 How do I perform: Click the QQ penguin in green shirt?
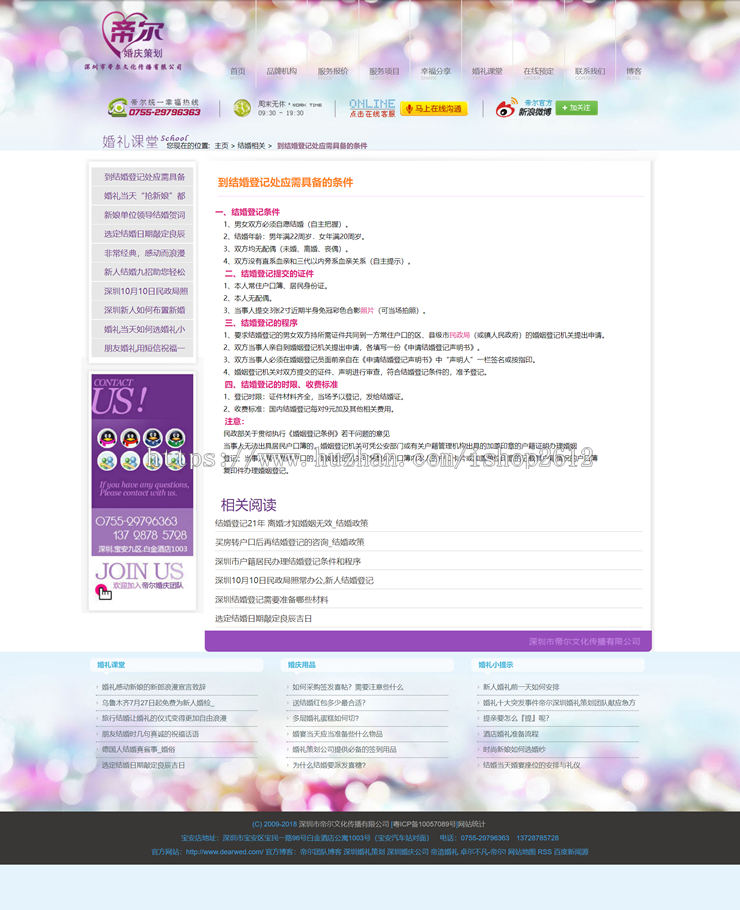pyautogui.click(x=175, y=438)
